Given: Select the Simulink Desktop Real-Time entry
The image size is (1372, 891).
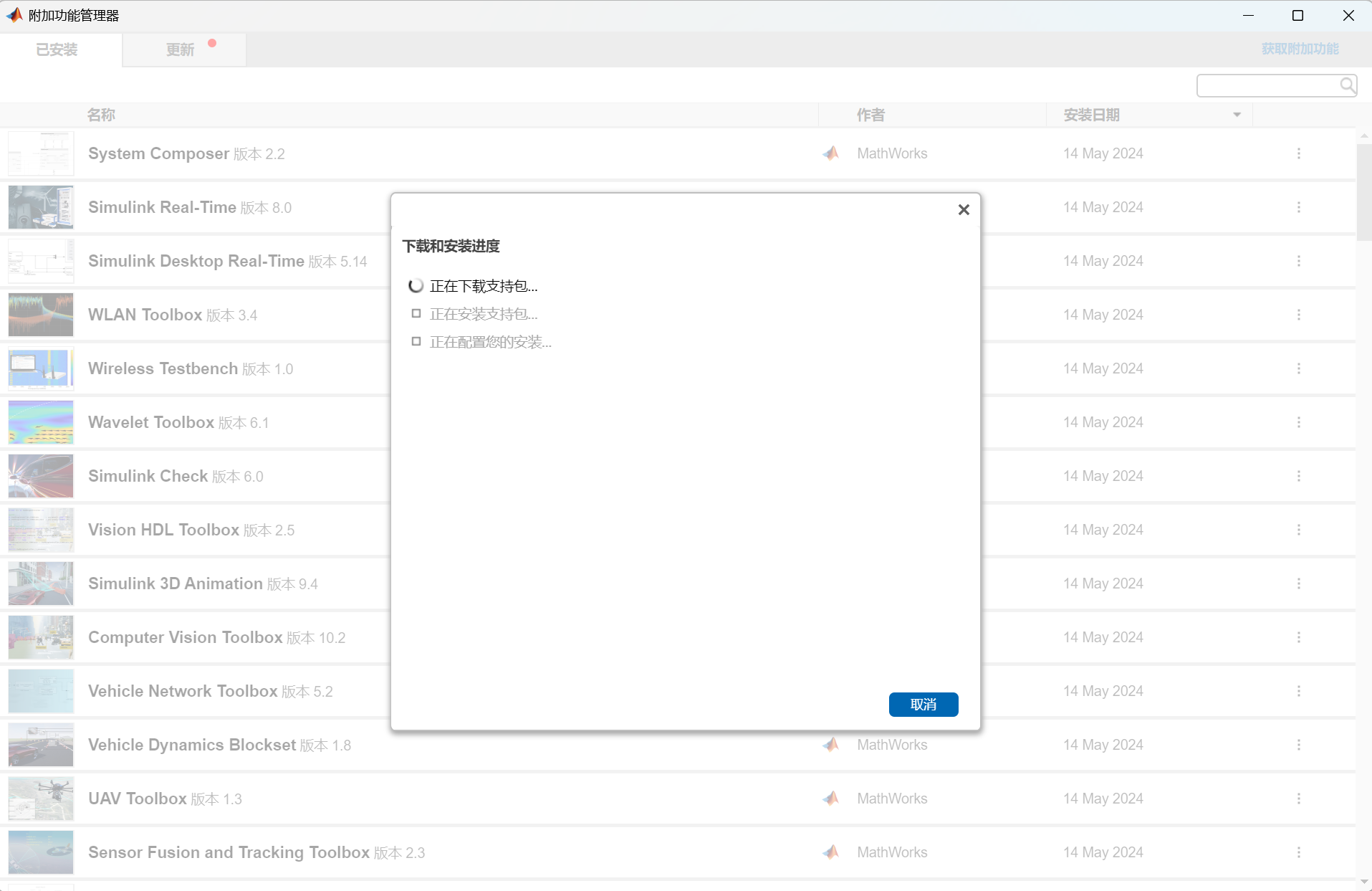Looking at the screenshot, I should [x=196, y=261].
